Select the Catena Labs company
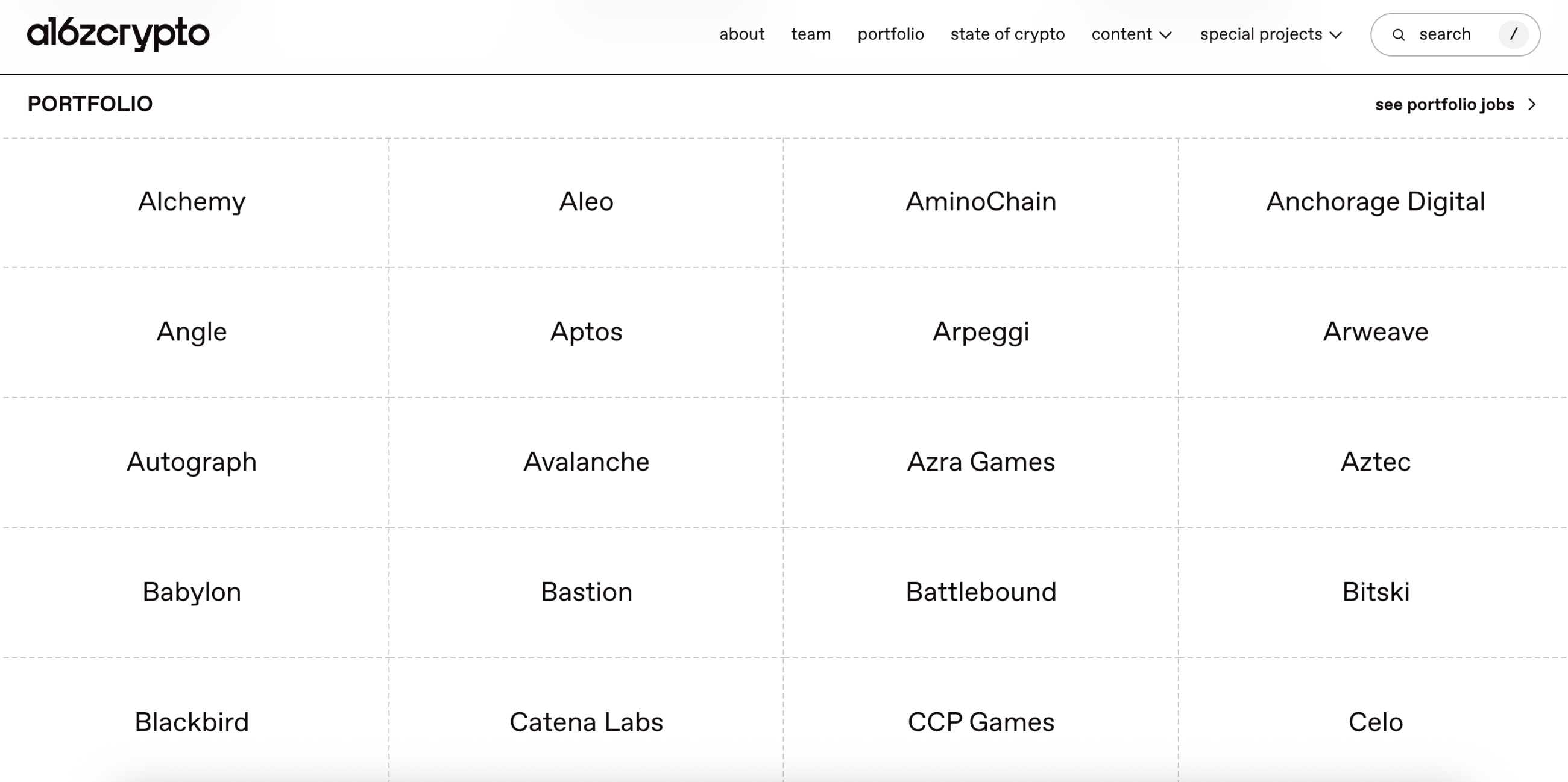The height and width of the screenshot is (782, 1568). (586, 722)
